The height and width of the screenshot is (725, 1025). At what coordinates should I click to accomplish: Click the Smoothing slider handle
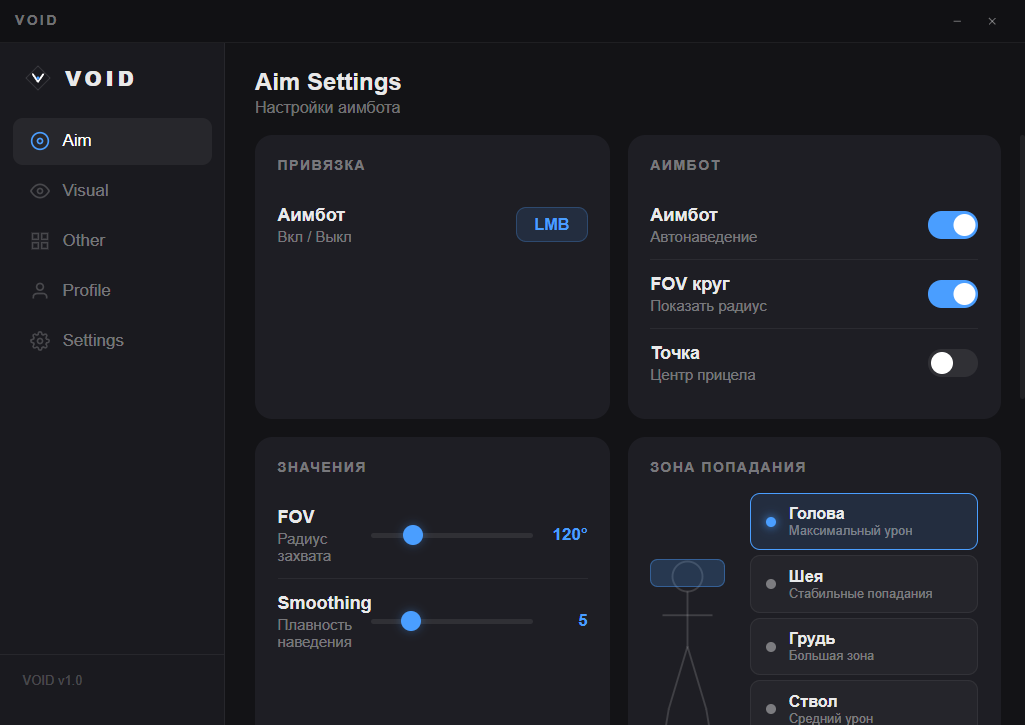coord(411,621)
